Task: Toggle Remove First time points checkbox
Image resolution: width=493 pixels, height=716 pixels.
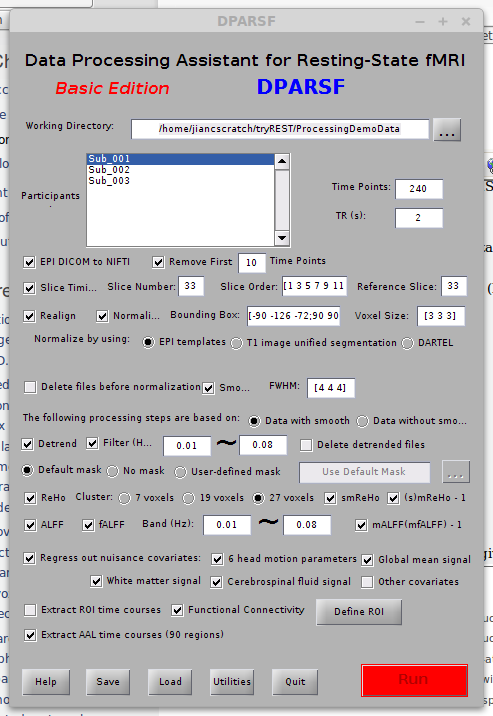Action: (158, 262)
